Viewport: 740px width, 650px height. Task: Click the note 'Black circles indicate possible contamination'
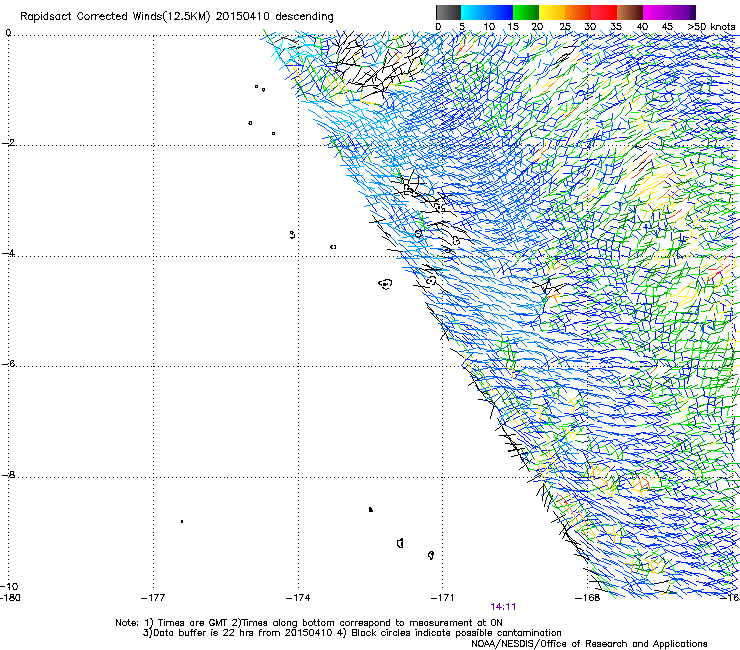456,633
